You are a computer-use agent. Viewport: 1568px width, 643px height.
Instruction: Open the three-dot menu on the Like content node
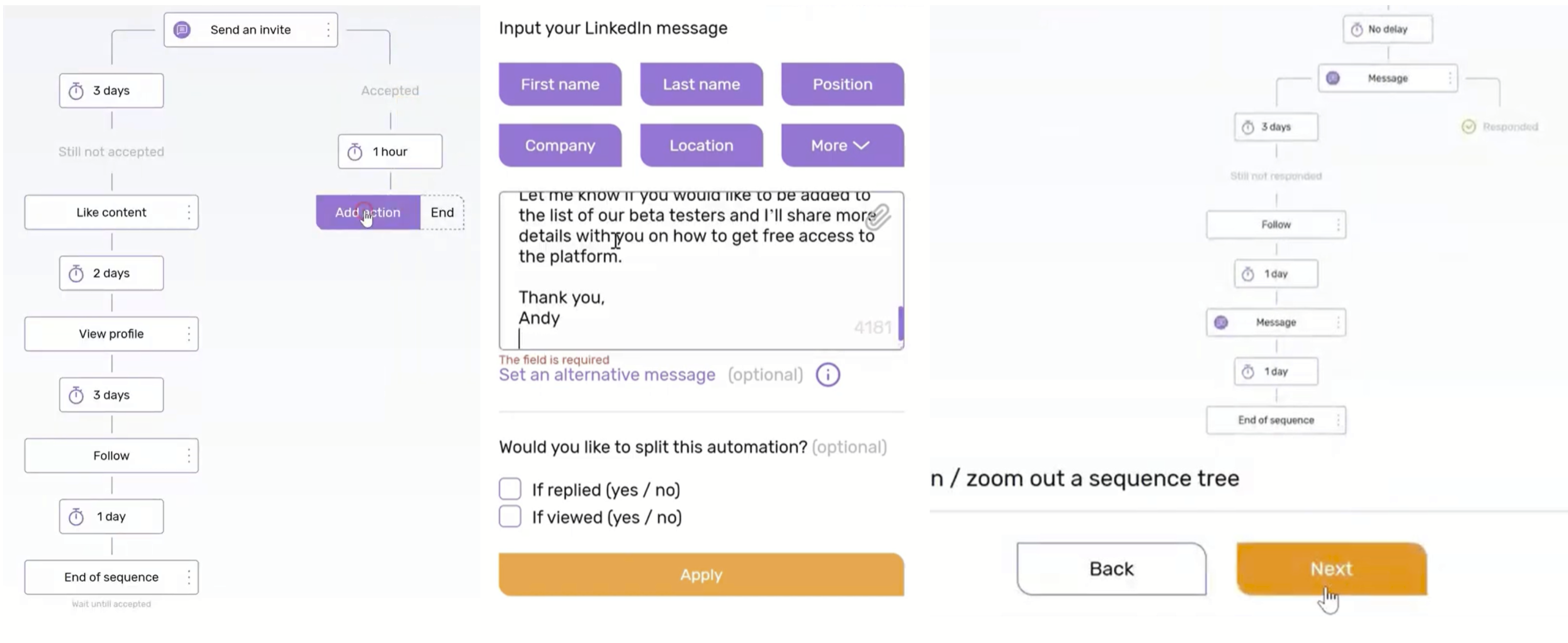pyautogui.click(x=190, y=212)
